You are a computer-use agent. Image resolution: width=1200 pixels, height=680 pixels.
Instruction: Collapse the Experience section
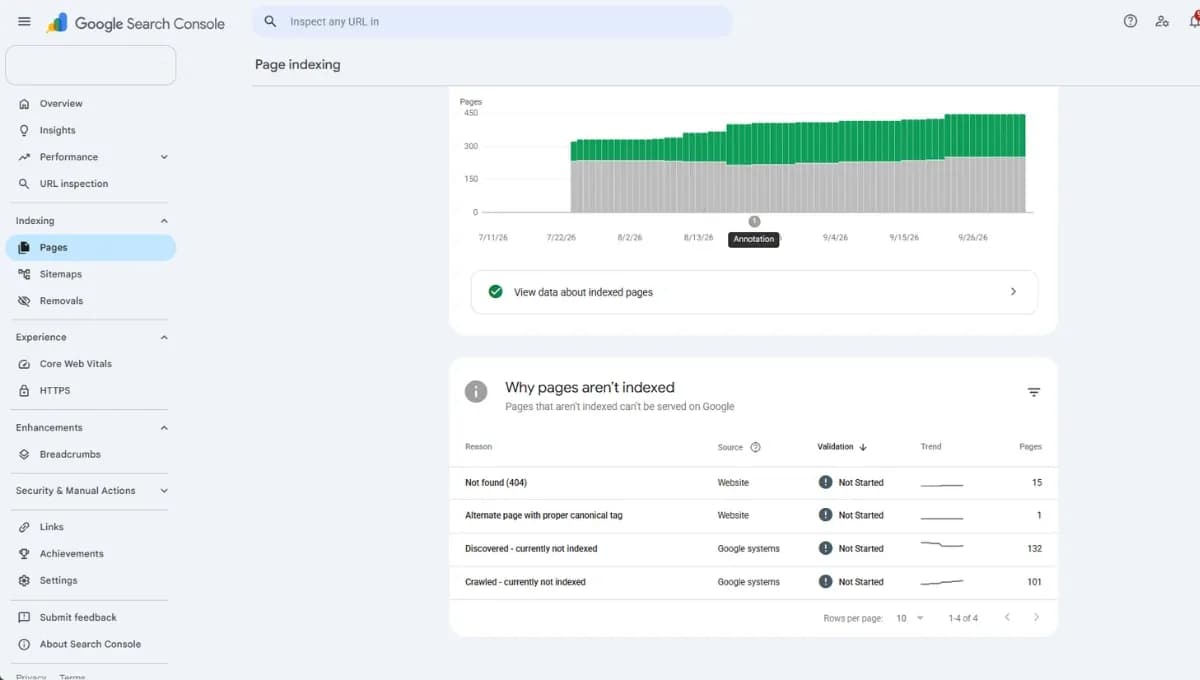(164, 338)
